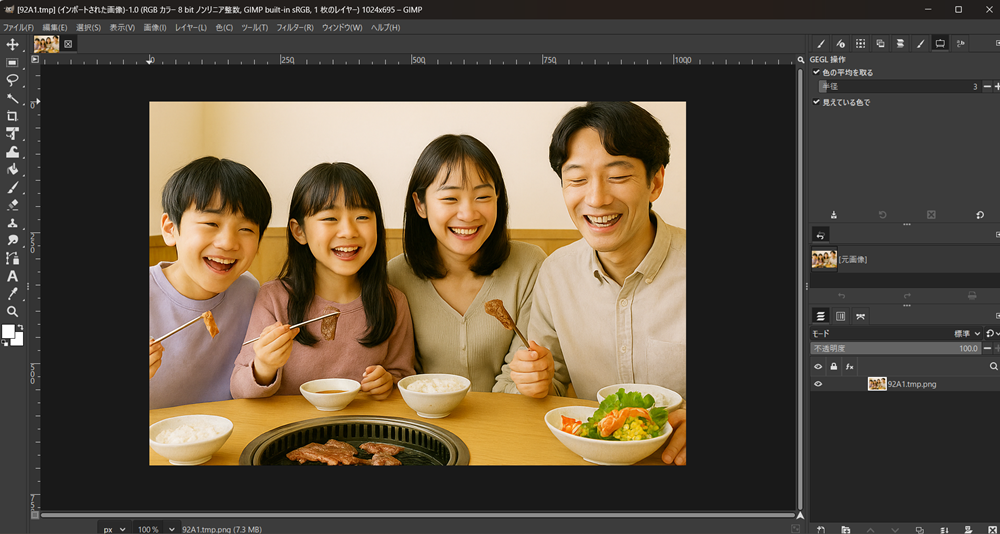
Task: Open the Gradients tab in top dock
Action: [900, 43]
